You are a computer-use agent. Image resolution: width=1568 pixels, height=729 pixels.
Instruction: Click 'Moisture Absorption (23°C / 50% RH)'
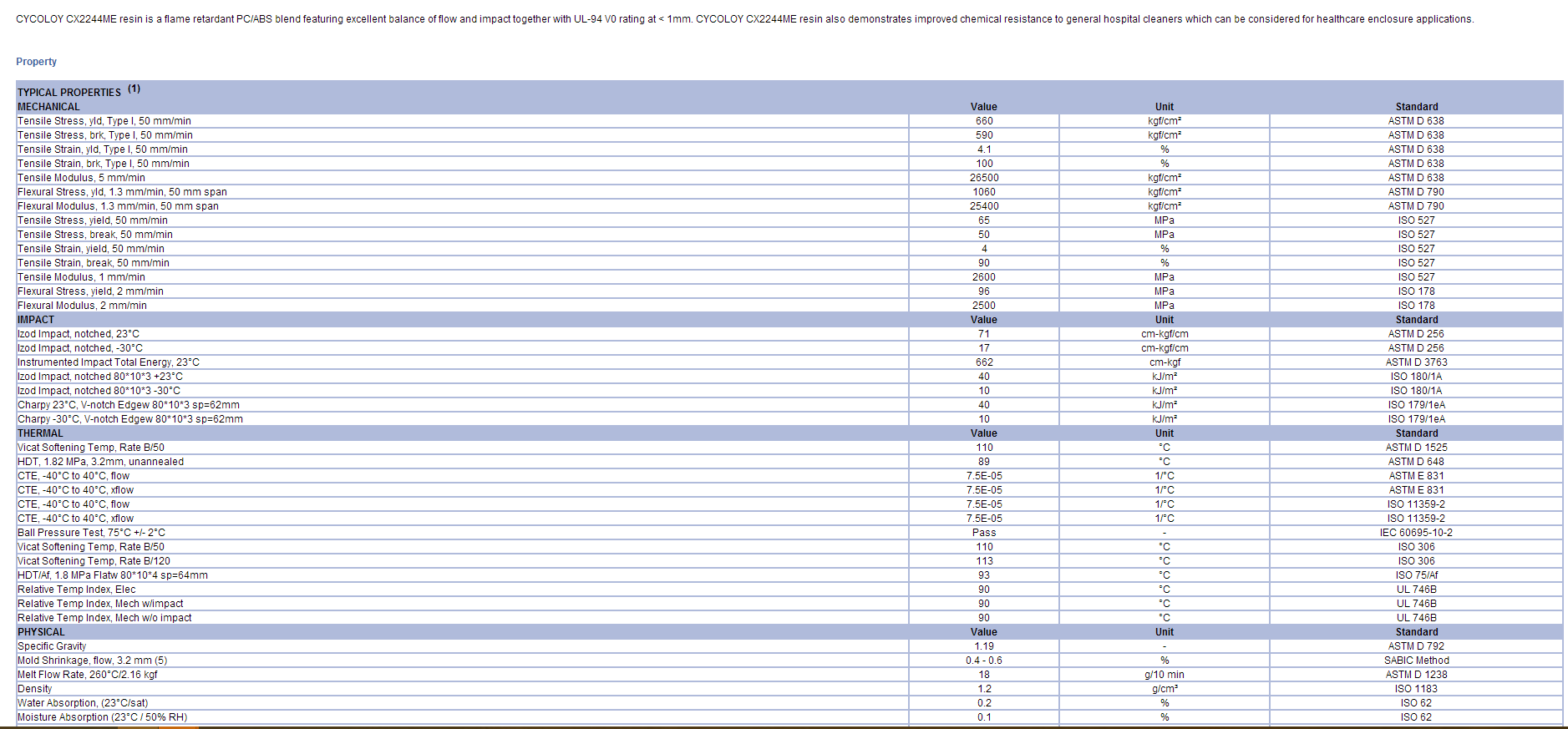[x=102, y=717]
